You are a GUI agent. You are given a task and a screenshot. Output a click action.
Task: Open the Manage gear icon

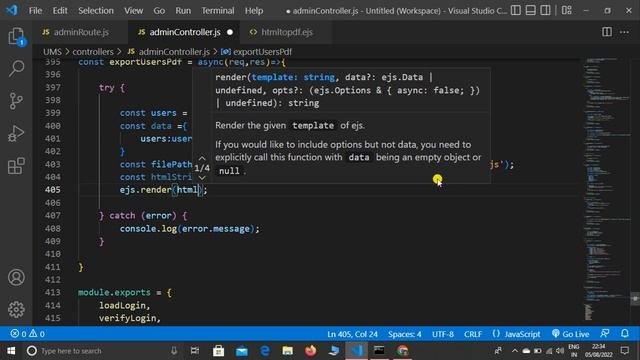coord(16,310)
